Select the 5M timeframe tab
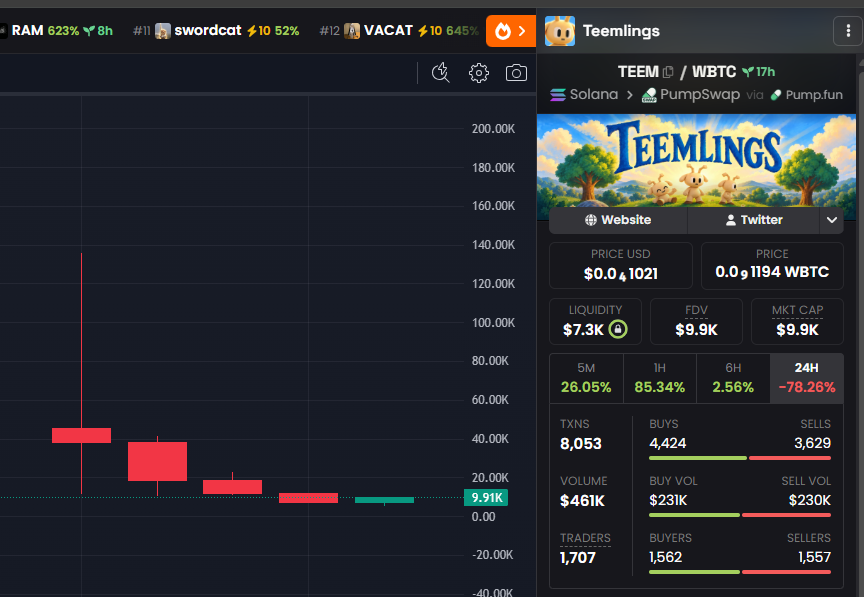Screen dimensions: 864x597 [586, 379]
